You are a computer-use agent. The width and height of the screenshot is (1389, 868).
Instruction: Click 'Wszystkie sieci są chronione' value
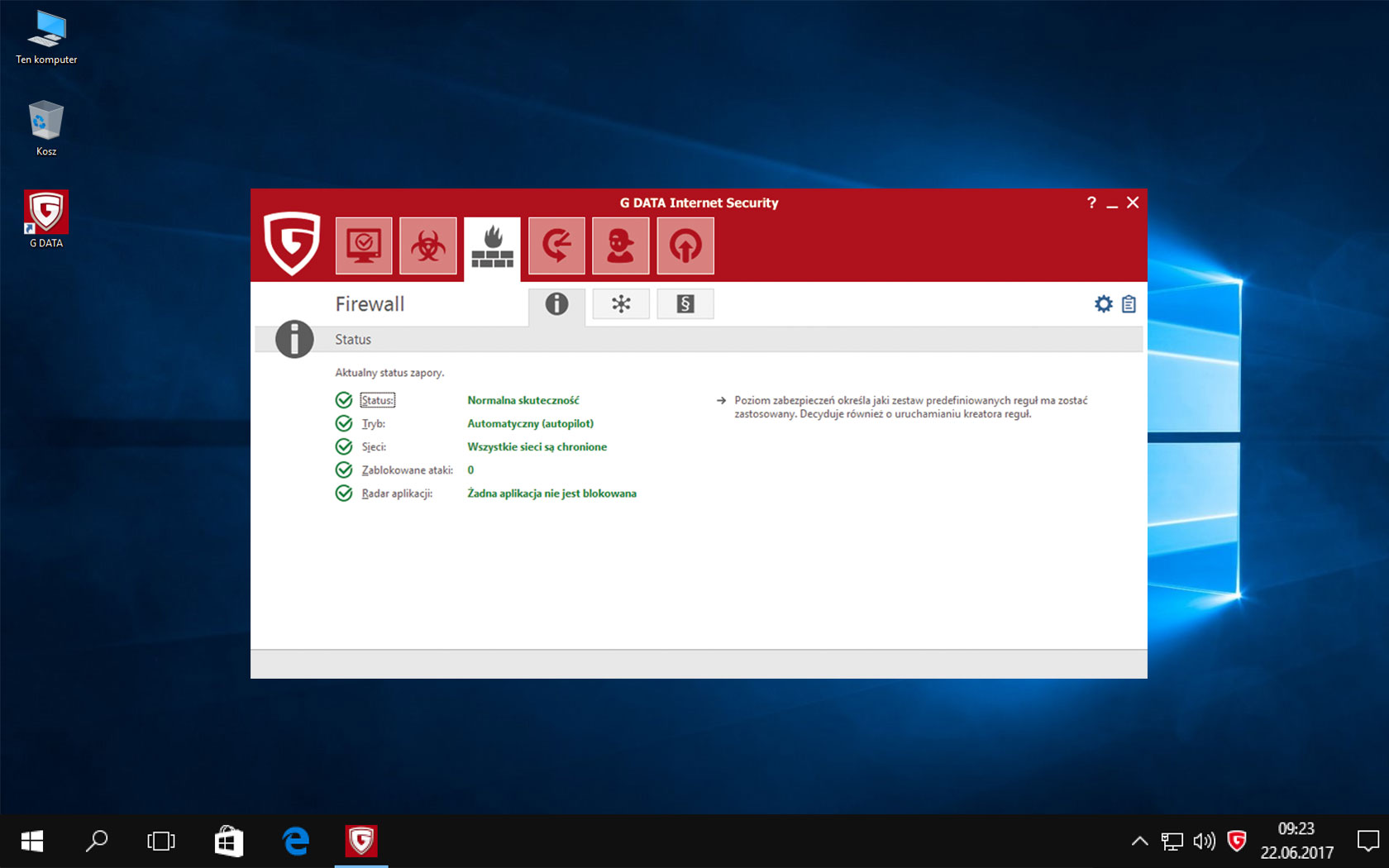pos(537,446)
